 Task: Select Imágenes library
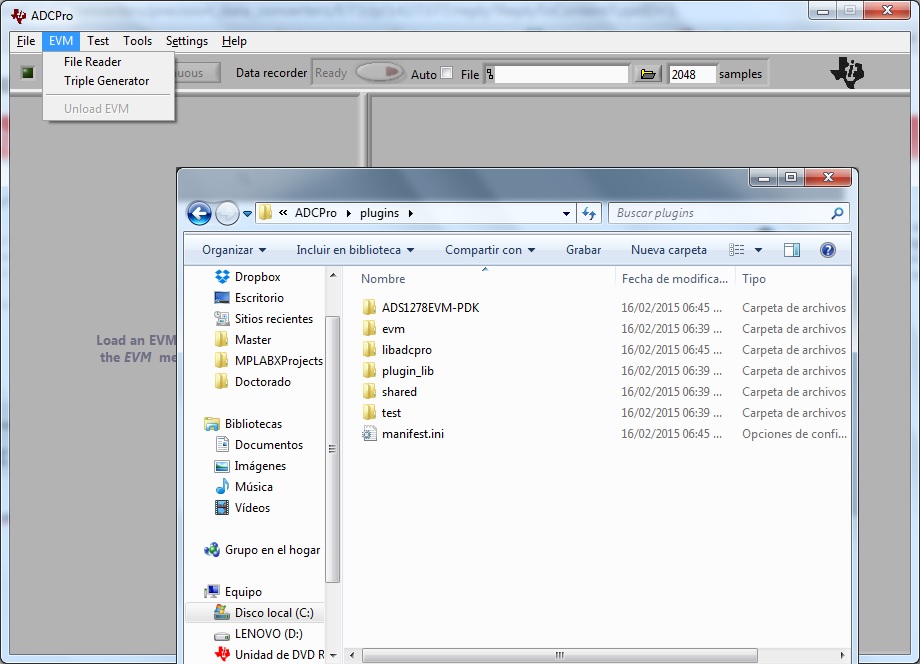click(260, 466)
